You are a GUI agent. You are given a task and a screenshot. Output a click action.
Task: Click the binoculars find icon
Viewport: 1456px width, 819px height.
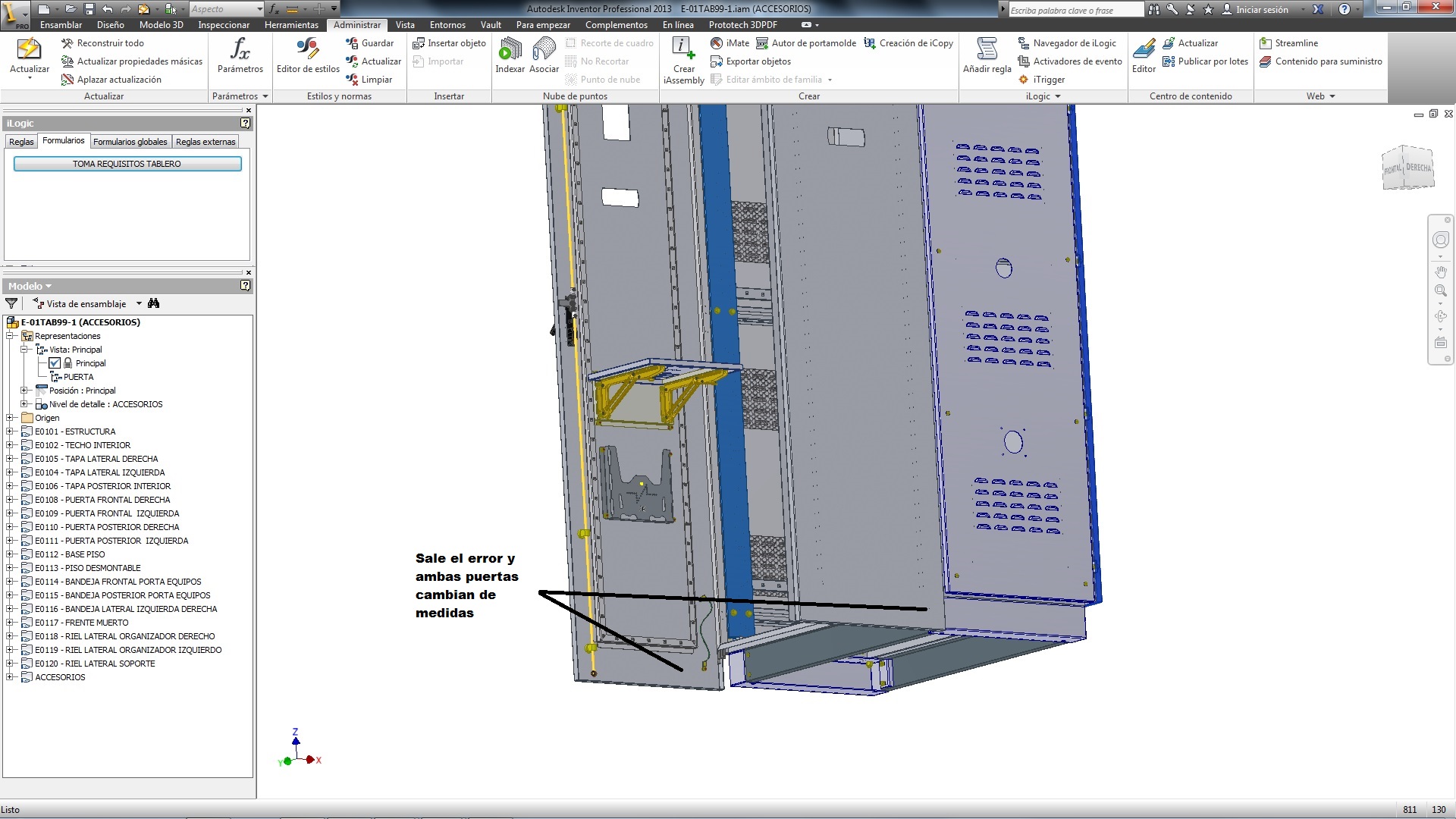[x=154, y=303]
